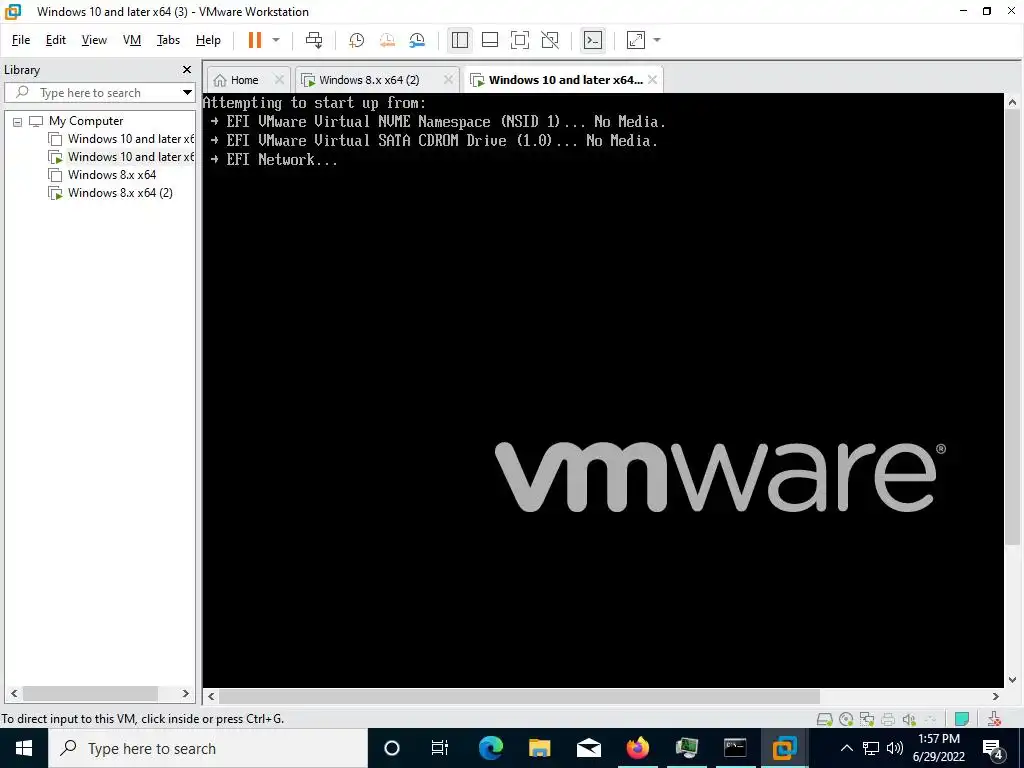This screenshot has height=768, width=1024.
Task: Click the orange Suspend (pause) VM button
Action: pyautogui.click(x=255, y=40)
